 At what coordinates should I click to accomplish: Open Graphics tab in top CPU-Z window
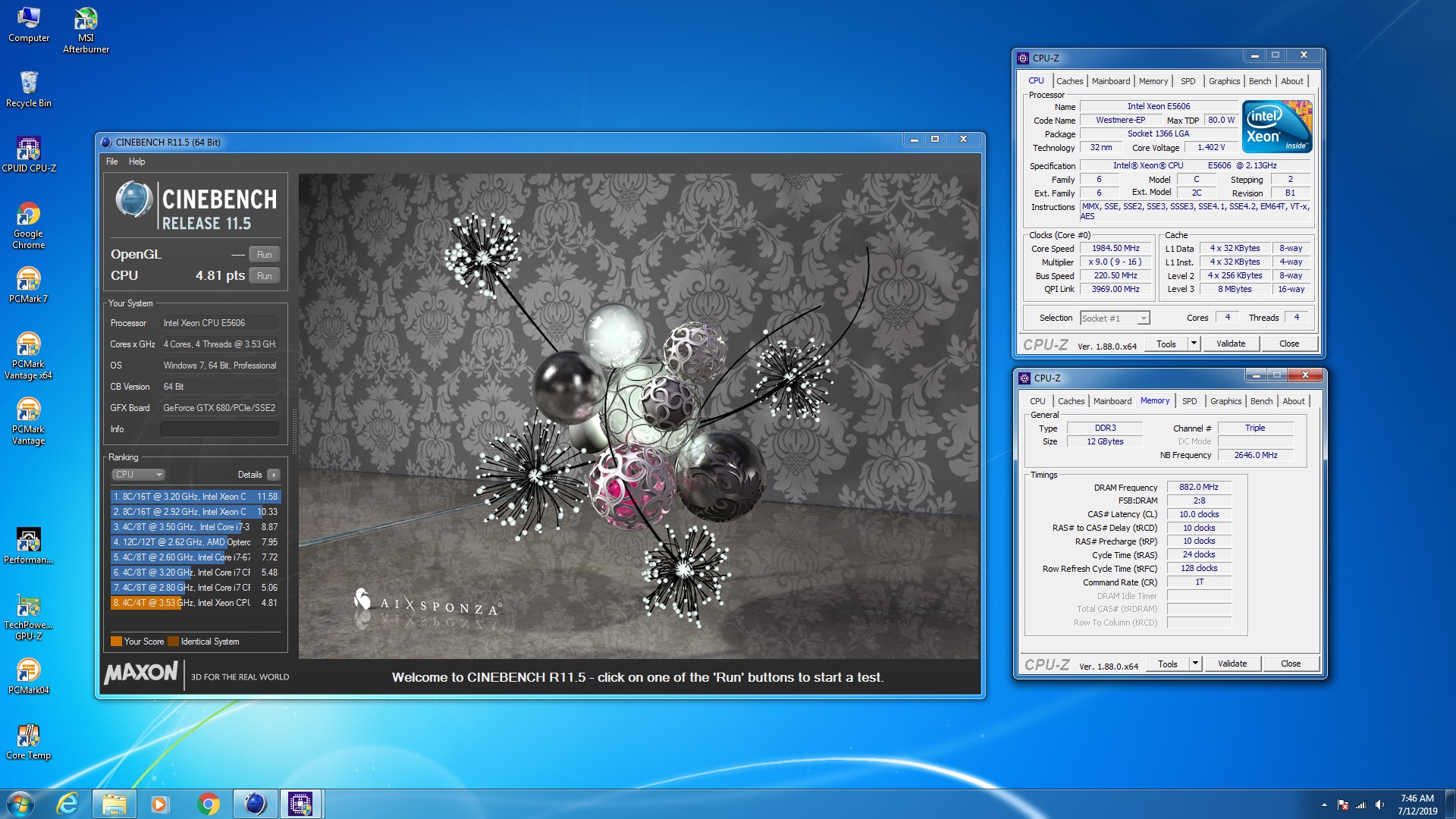pos(1225,81)
